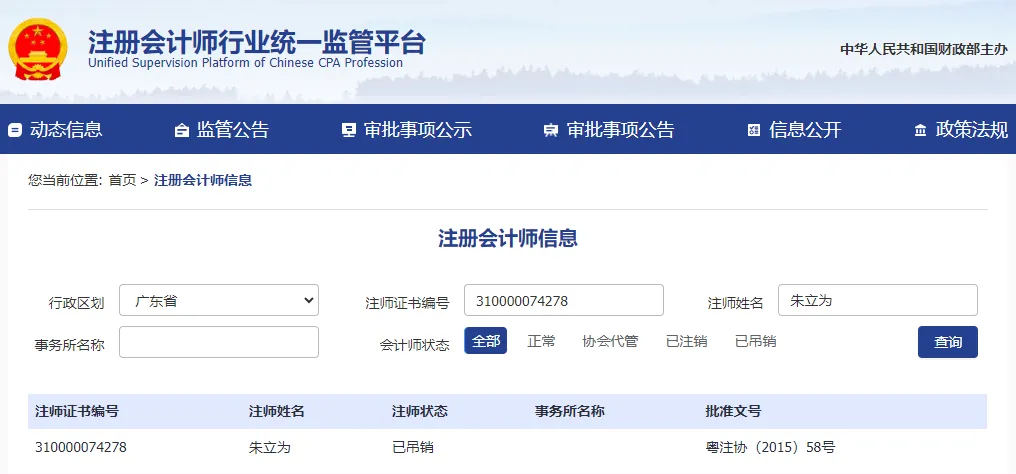Click the 注师证书编号 input field
The image size is (1016, 474).
point(563,300)
